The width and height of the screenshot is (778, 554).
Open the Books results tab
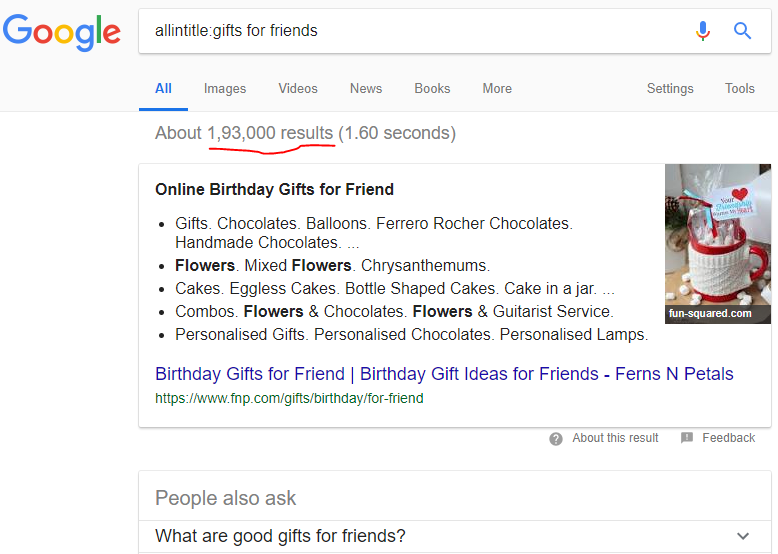432,88
